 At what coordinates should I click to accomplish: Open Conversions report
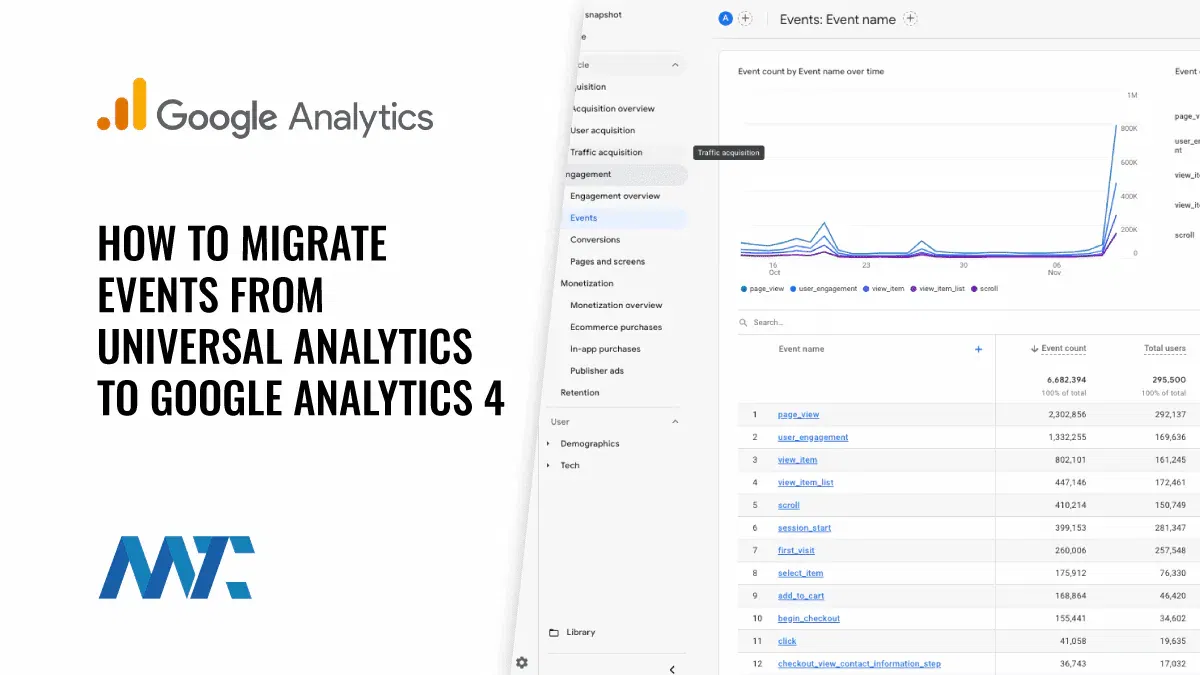click(x=595, y=240)
